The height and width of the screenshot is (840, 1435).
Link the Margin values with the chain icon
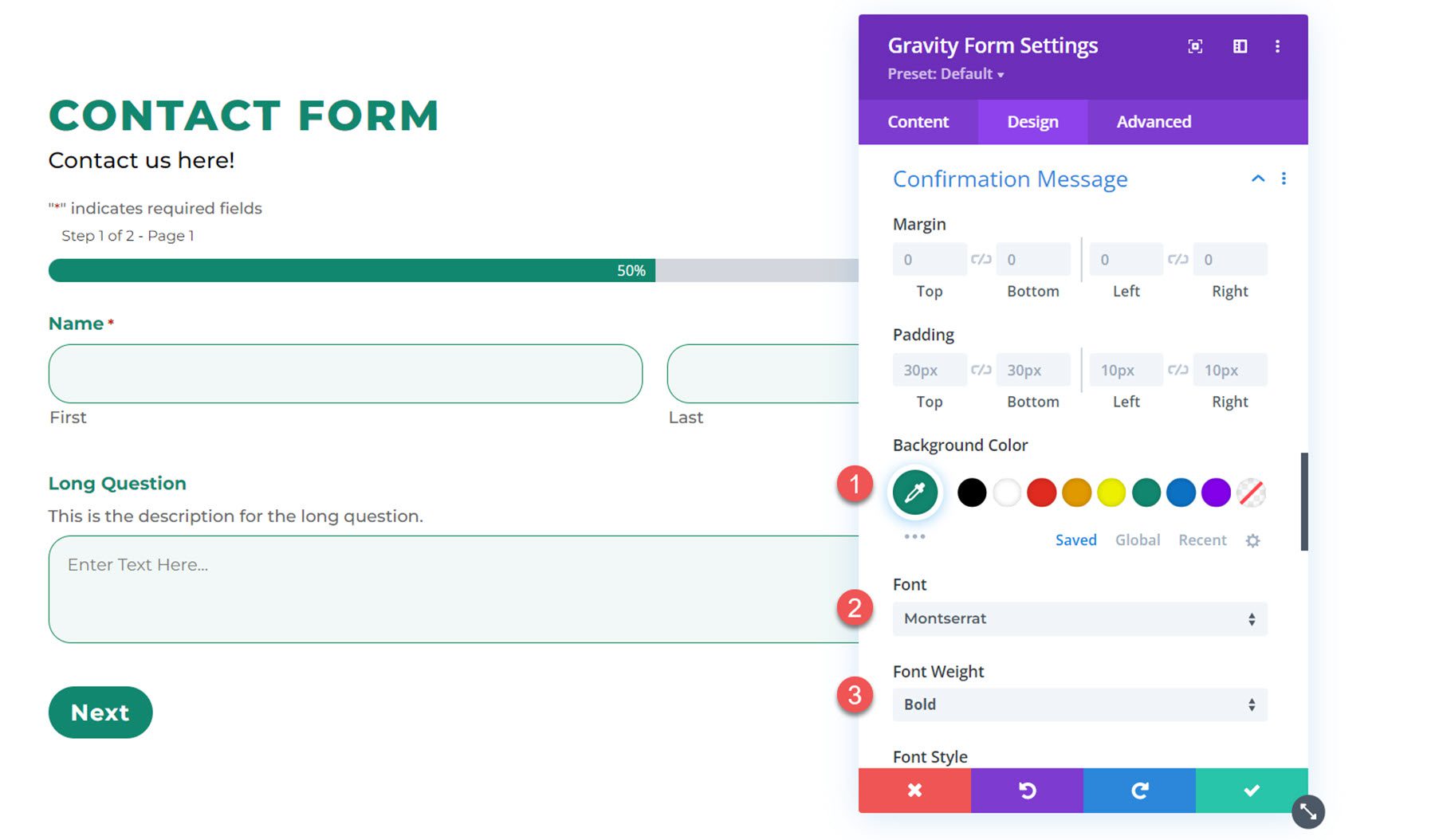[981, 258]
